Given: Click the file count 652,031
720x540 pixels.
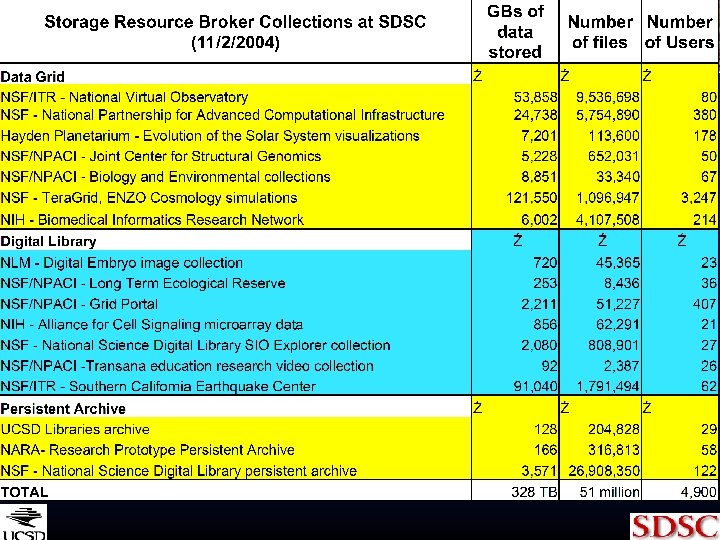Looking at the screenshot, I should [613, 156].
